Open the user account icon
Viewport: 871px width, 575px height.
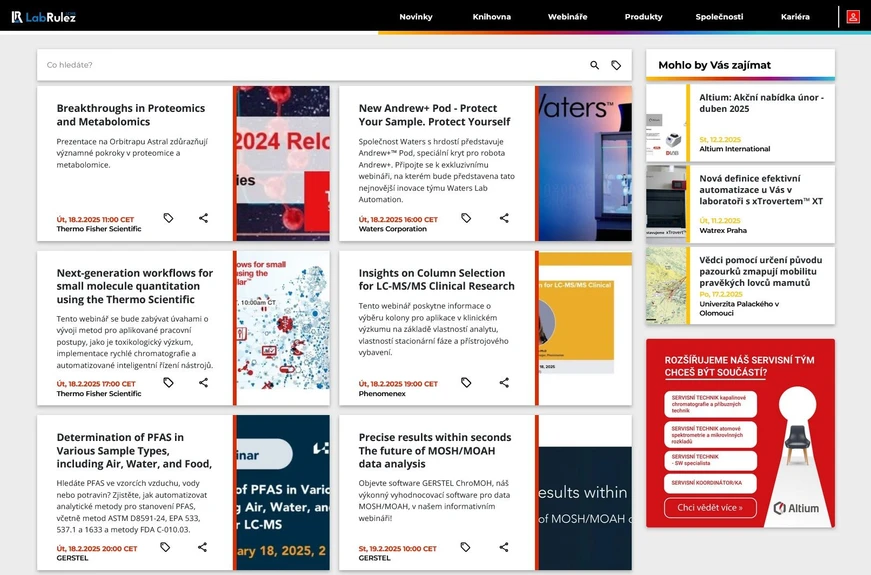(853, 17)
